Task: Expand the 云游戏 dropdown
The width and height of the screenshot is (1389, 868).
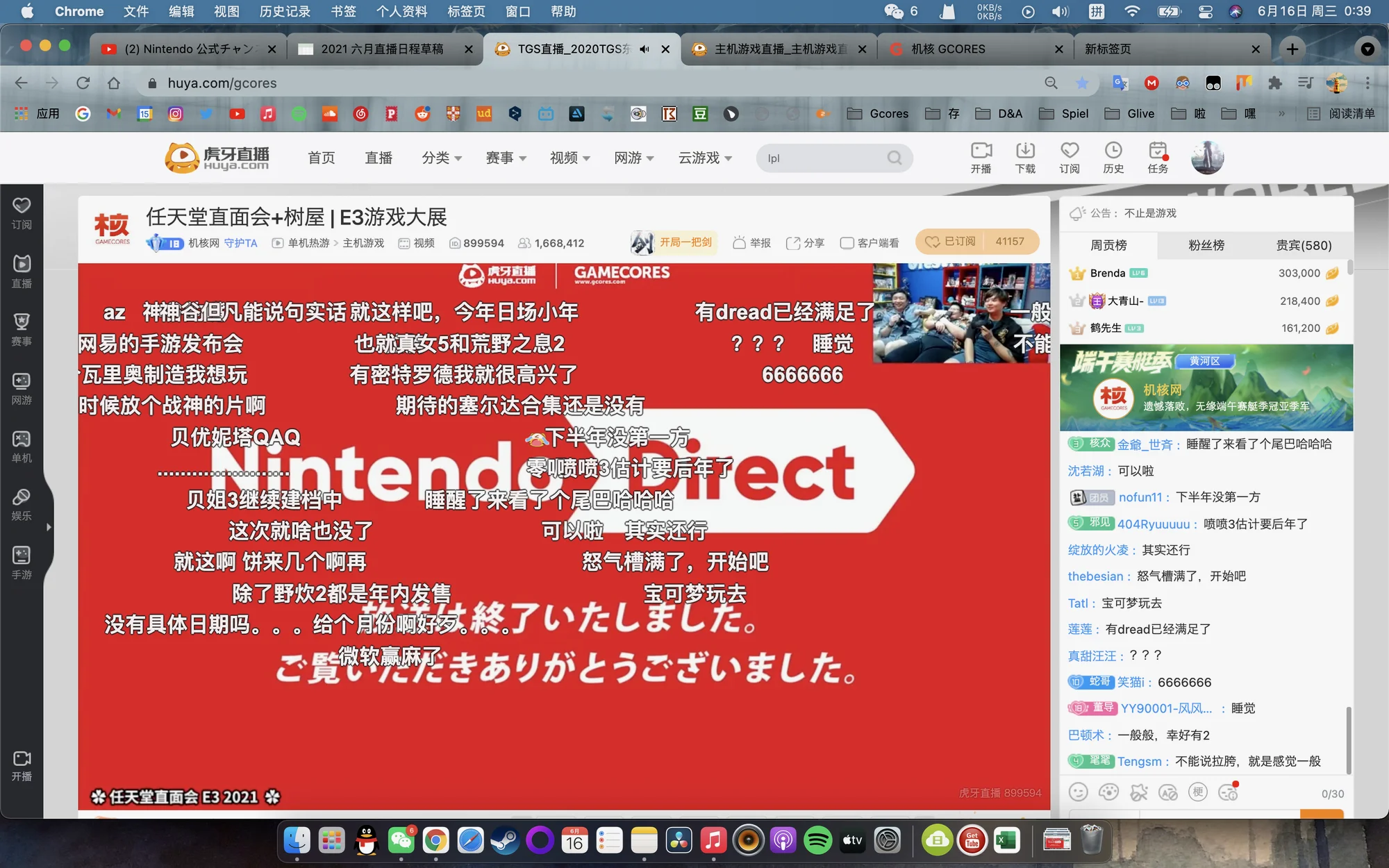Action: [705, 158]
